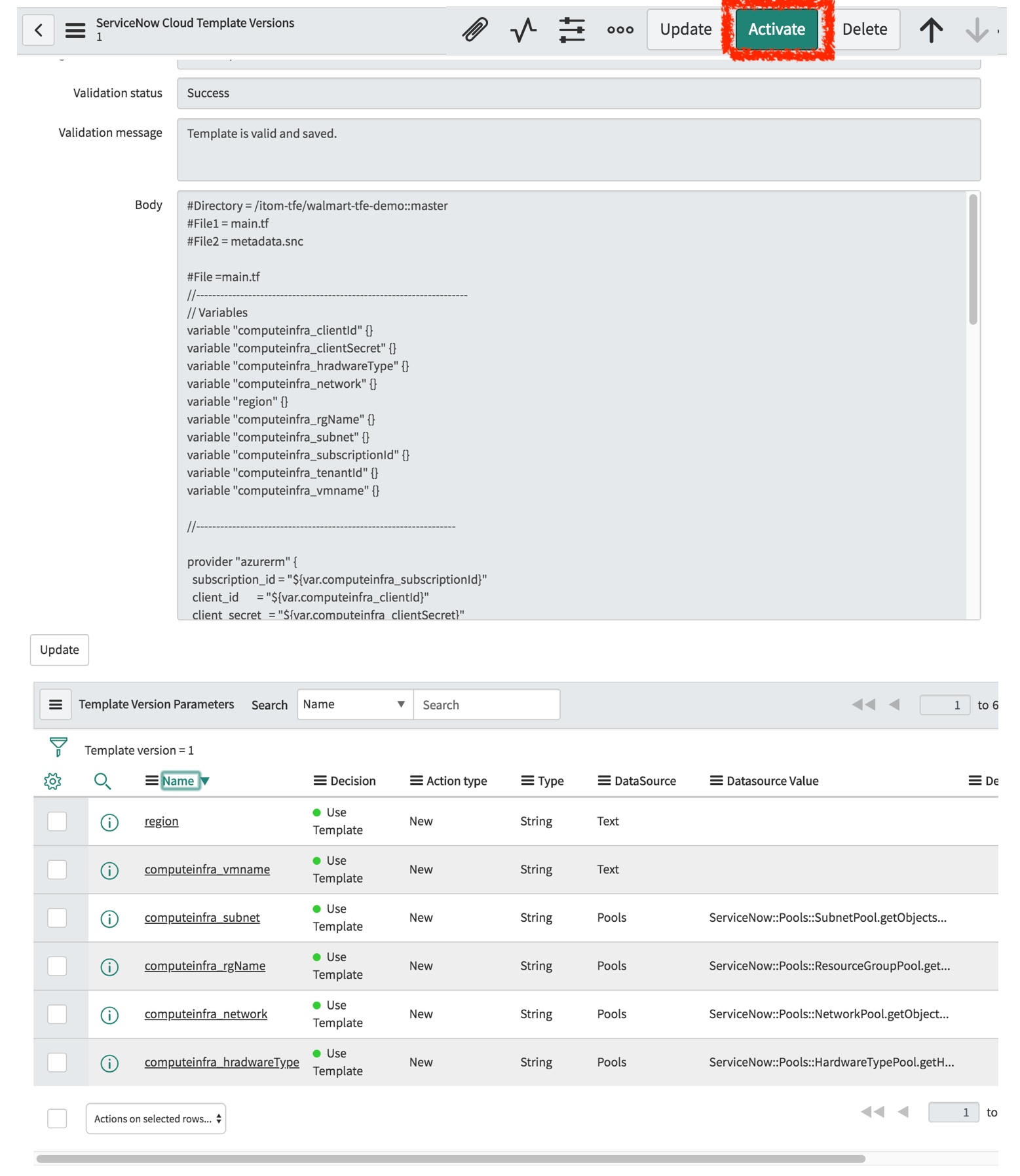Go to previous record up arrow
Screen dimensions: 1020x1176
point(931,29)
